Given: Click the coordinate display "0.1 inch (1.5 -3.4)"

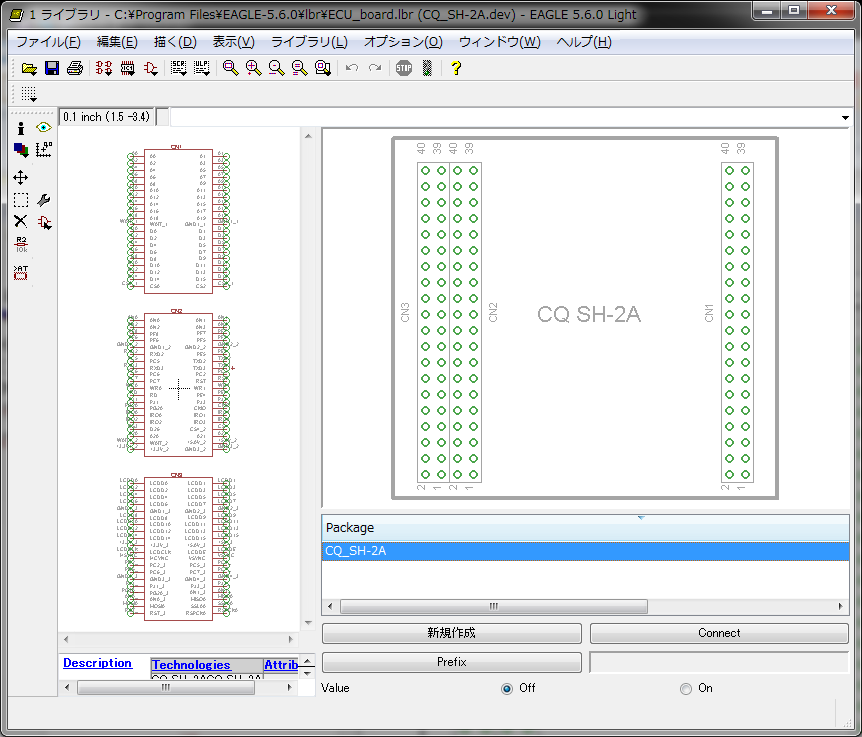Looking at the screenshot, I should click(107, 117).
